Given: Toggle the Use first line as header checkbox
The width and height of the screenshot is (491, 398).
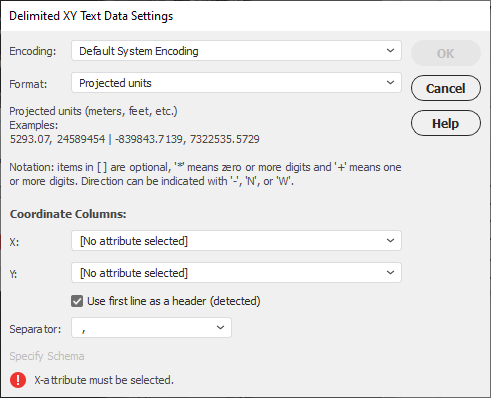Looking at the screenshot, I should tap(77, 301).
